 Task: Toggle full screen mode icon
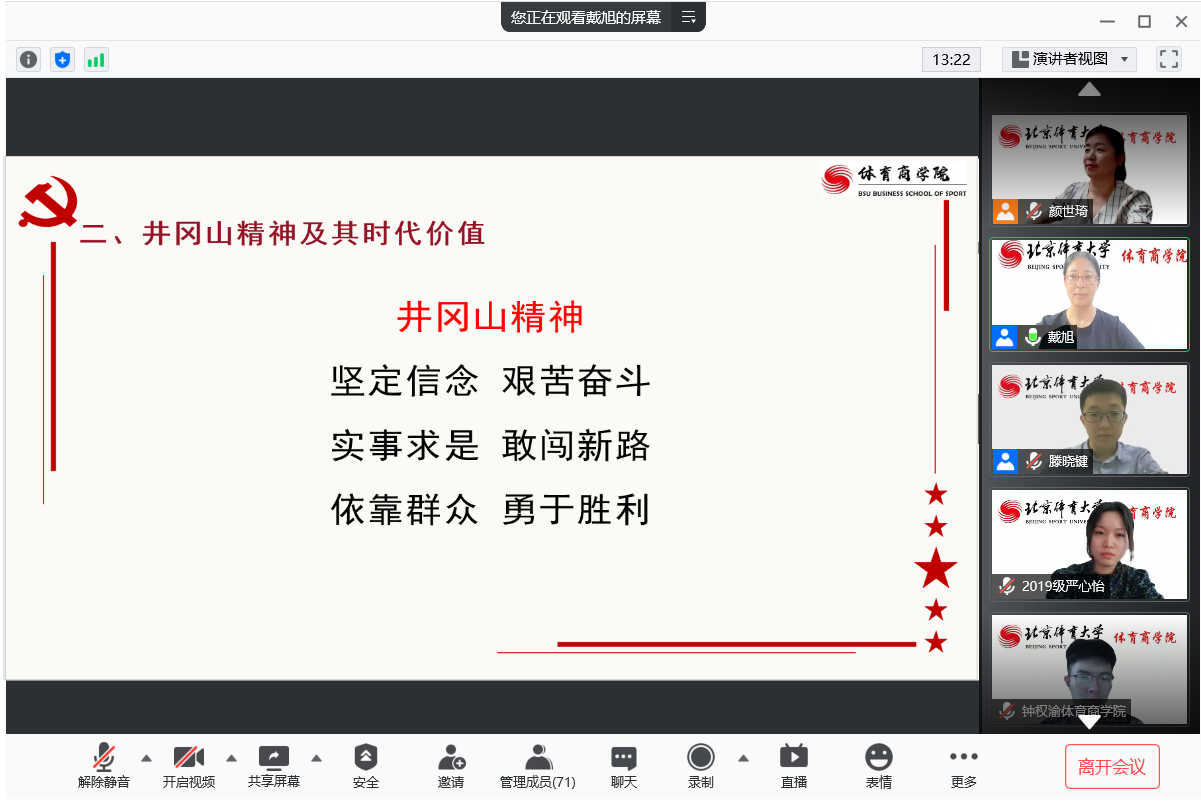1169,59
